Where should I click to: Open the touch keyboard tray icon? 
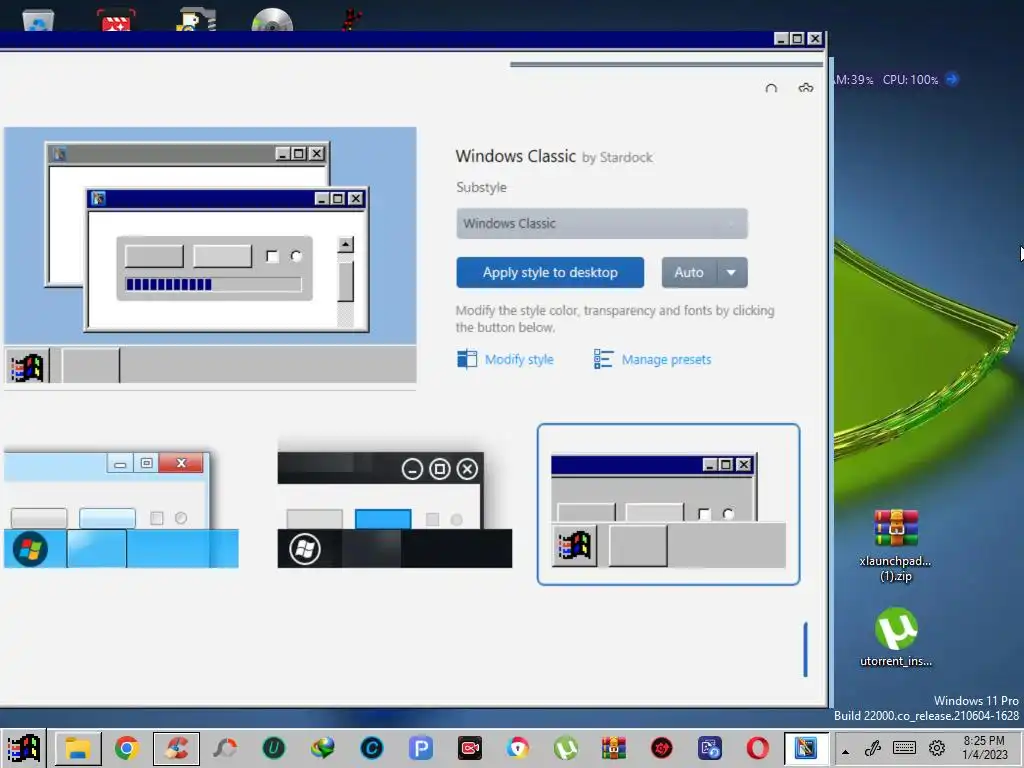(904, 748)
